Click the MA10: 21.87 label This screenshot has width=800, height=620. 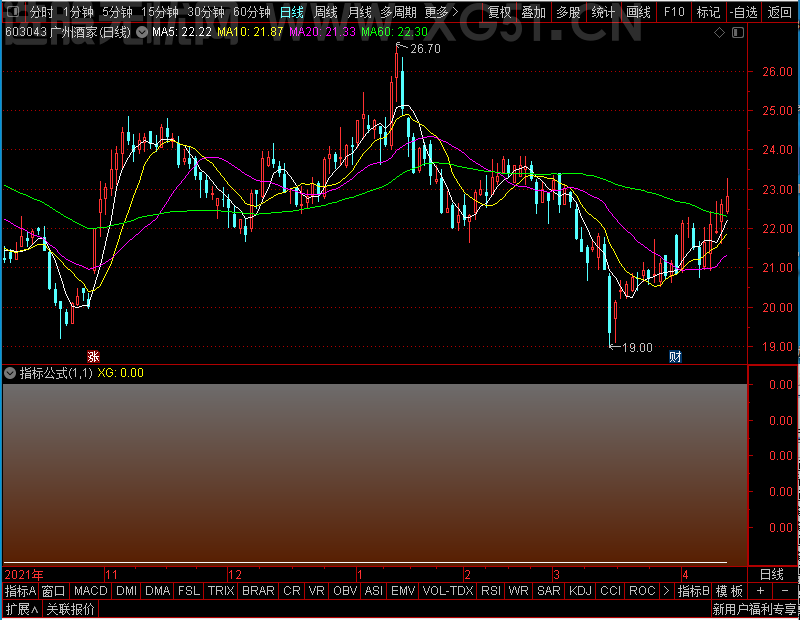[x=250, y=32]
